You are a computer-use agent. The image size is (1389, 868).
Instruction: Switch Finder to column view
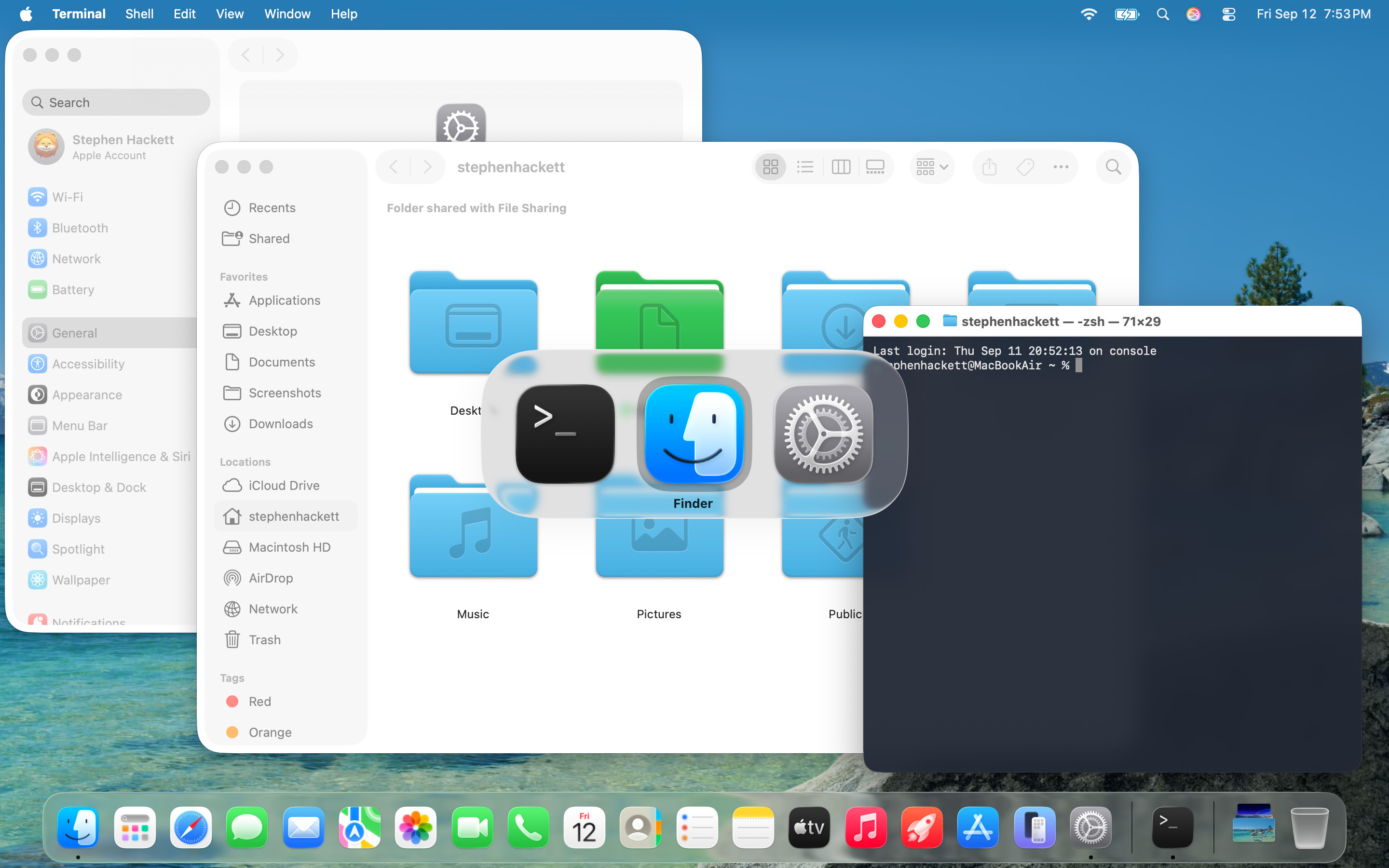coord(840,166)
